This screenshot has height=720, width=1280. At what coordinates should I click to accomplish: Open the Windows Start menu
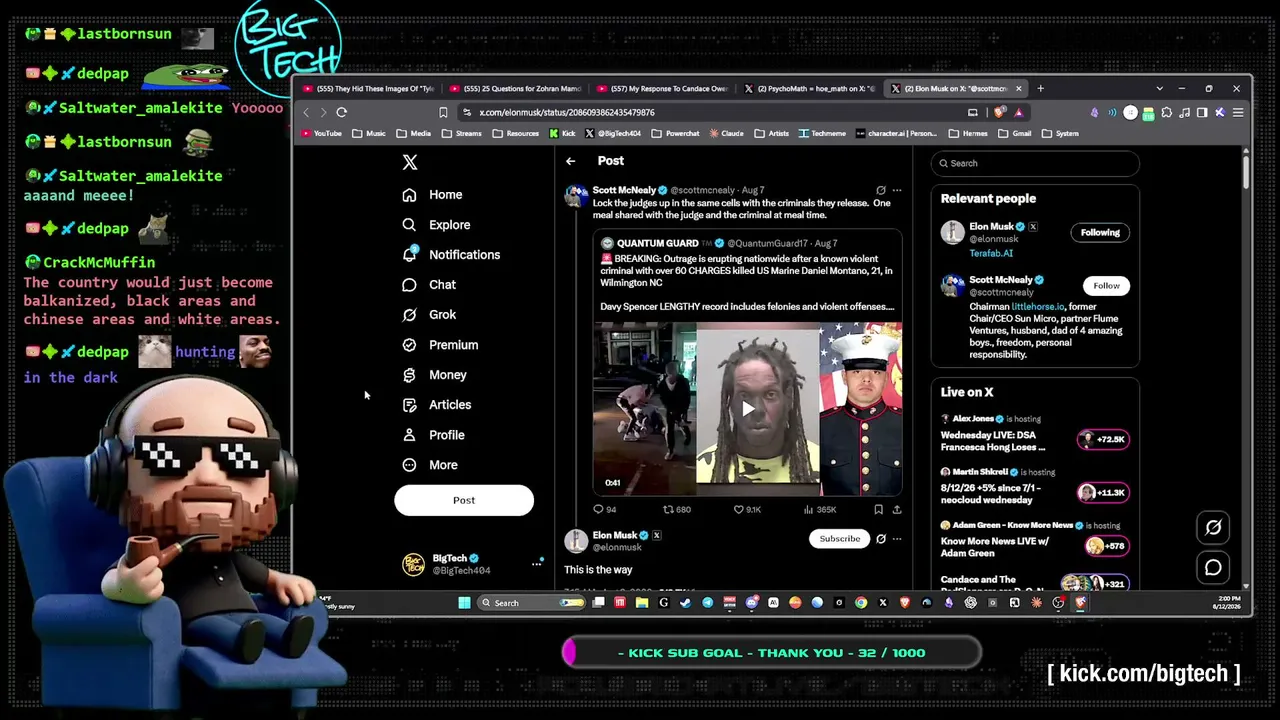[x=464, y=603]
